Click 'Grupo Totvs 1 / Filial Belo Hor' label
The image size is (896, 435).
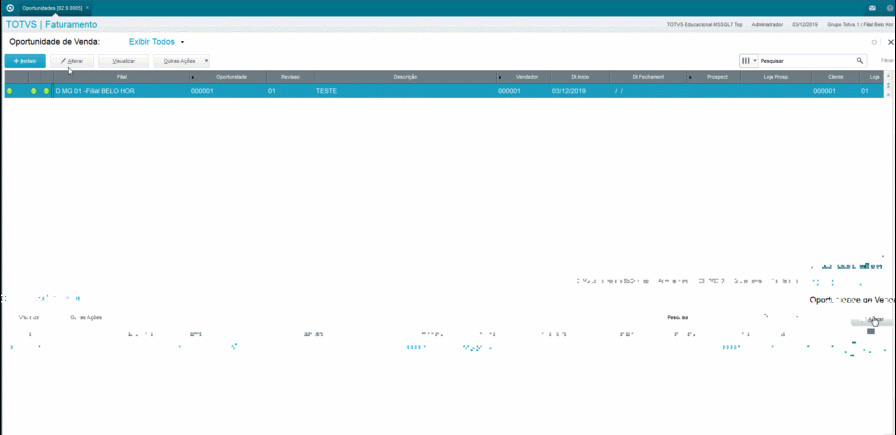click(860, 25)
